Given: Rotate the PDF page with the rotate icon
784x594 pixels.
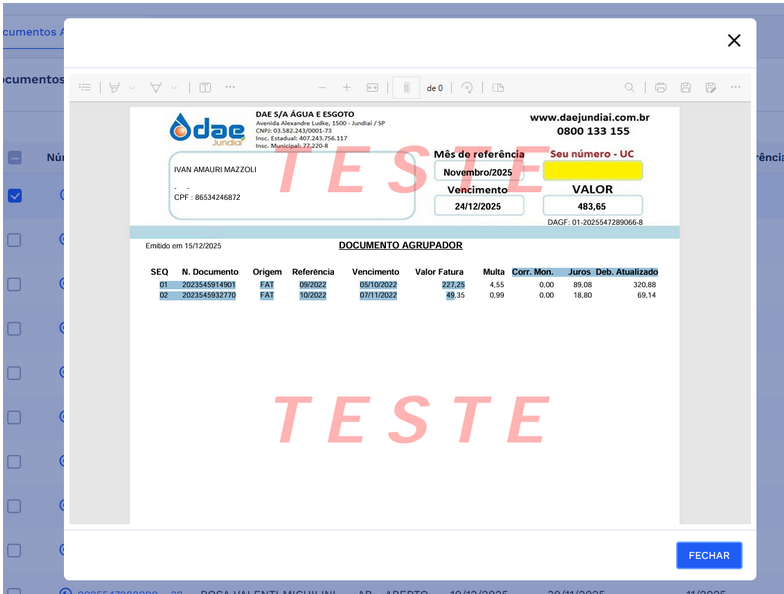Looking at the screenshot, I should pos(467,88).
